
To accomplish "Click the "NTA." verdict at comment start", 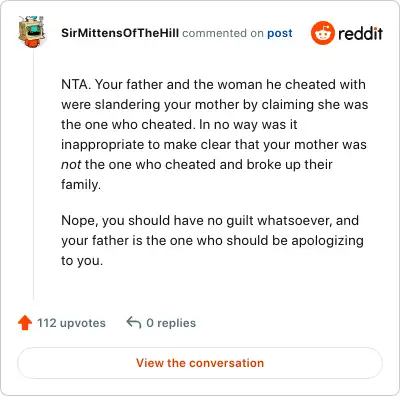I will (x=76, y=84).
